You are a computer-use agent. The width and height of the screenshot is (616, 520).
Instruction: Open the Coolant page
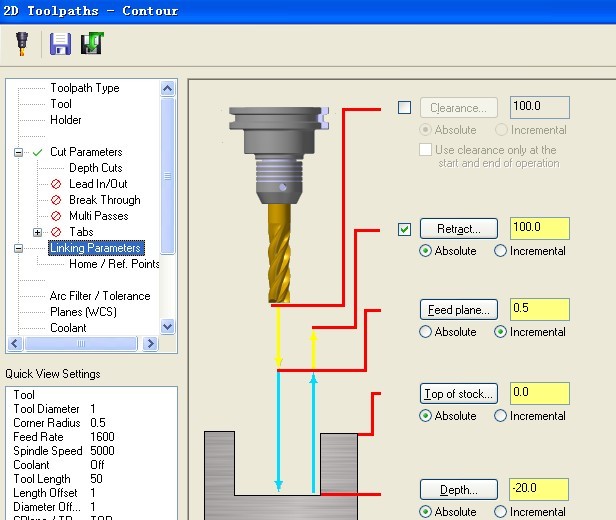point(68,328)
